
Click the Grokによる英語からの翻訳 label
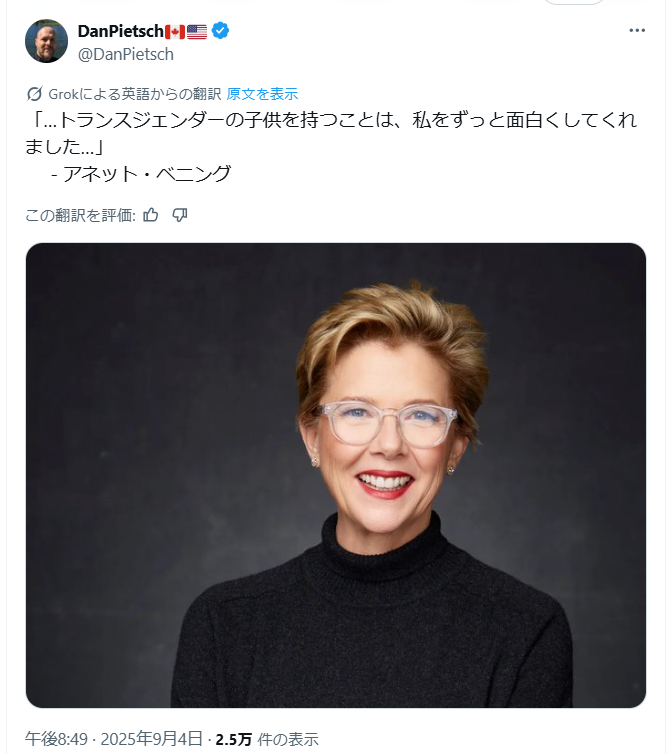tap(135, 94)
